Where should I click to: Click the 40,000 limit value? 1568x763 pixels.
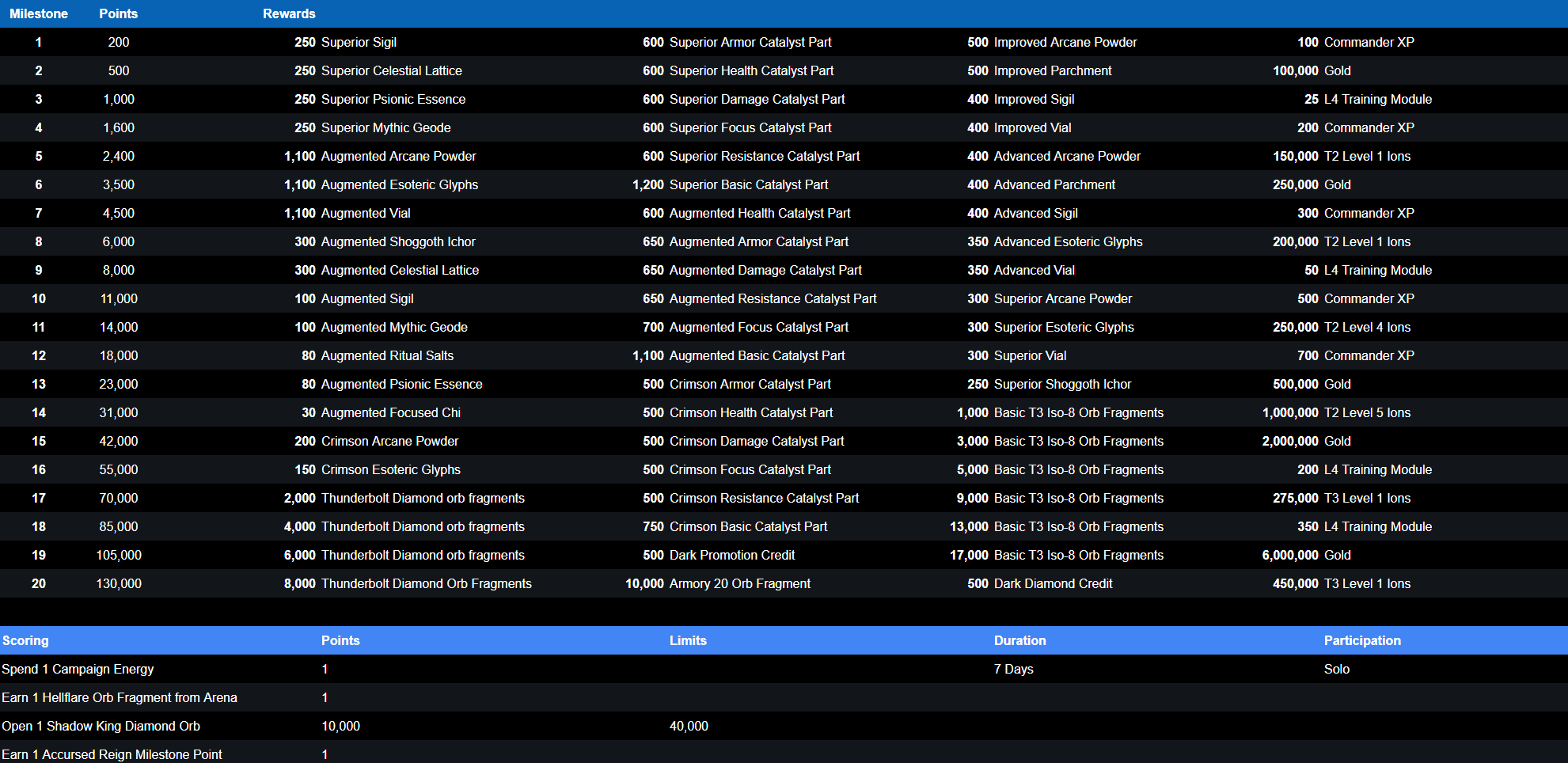click(689, 726)
